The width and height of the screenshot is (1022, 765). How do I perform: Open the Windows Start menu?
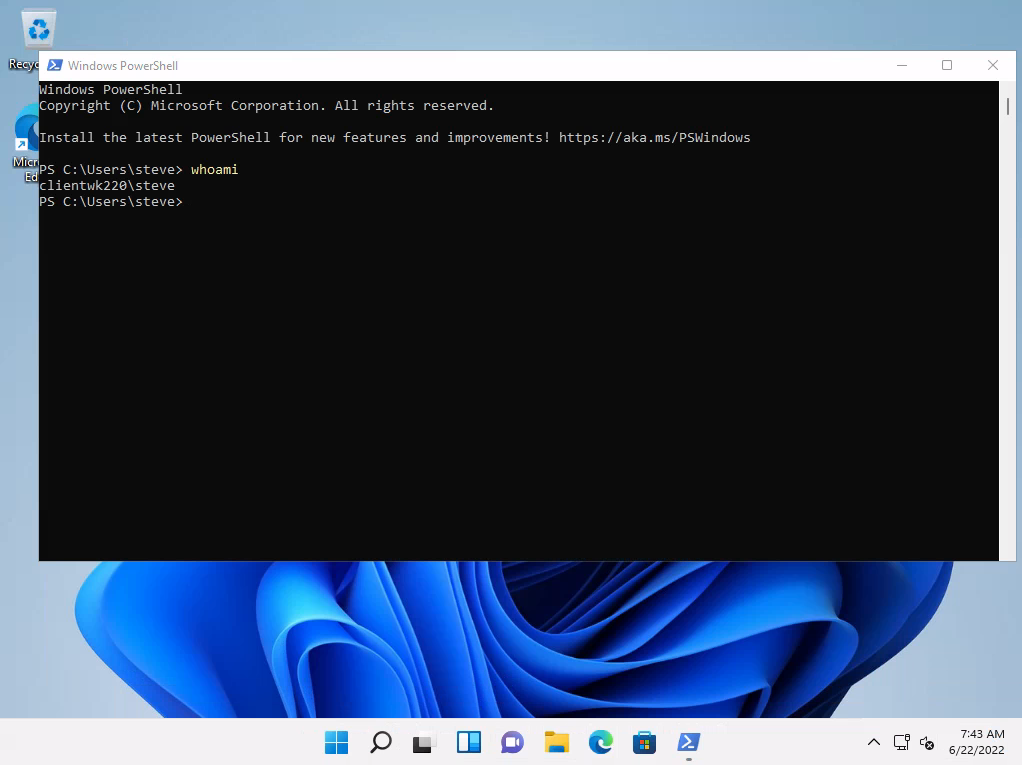336,742
